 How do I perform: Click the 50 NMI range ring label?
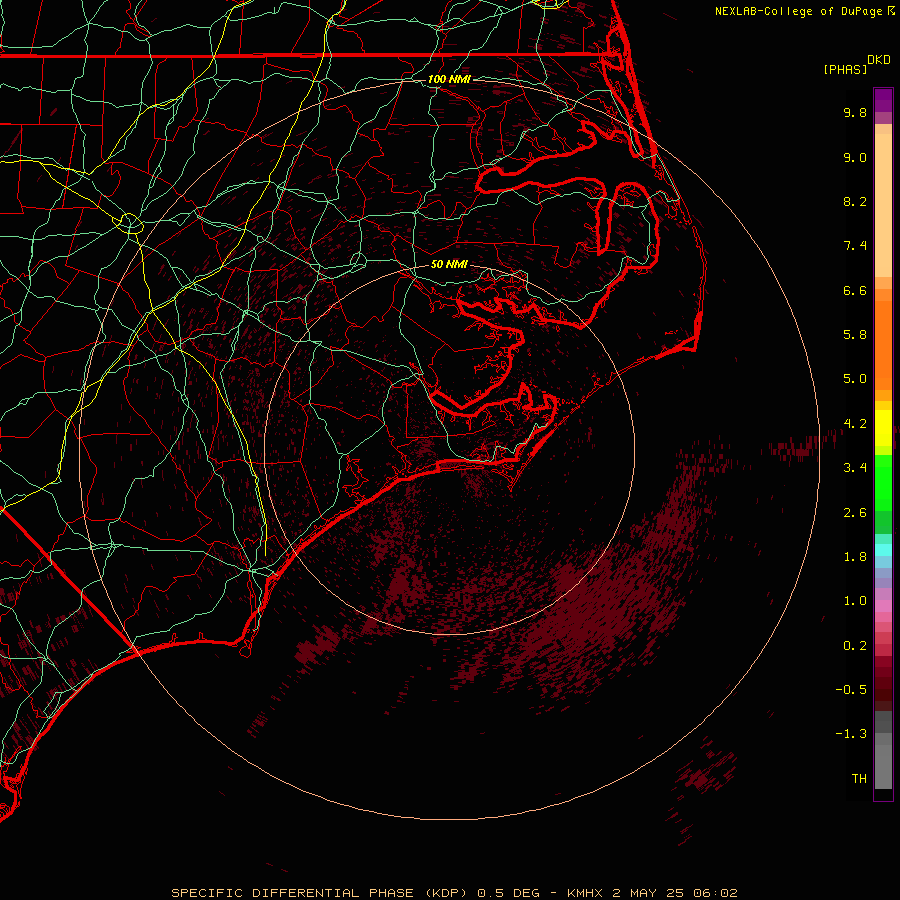(449, 264)
